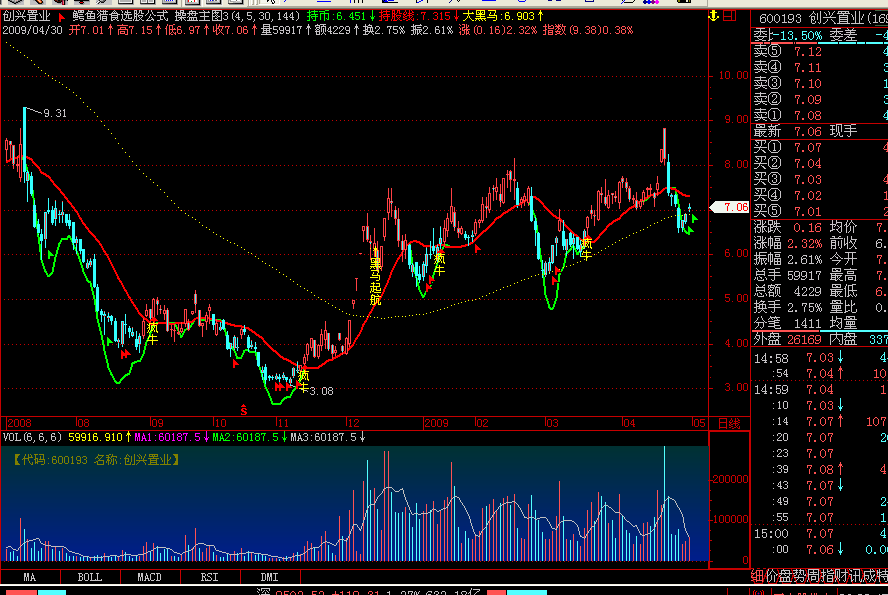Click the red $ marker near October
Image resolution: width=888 pixels, height=595 pixels.
click(x=244, y=410)
